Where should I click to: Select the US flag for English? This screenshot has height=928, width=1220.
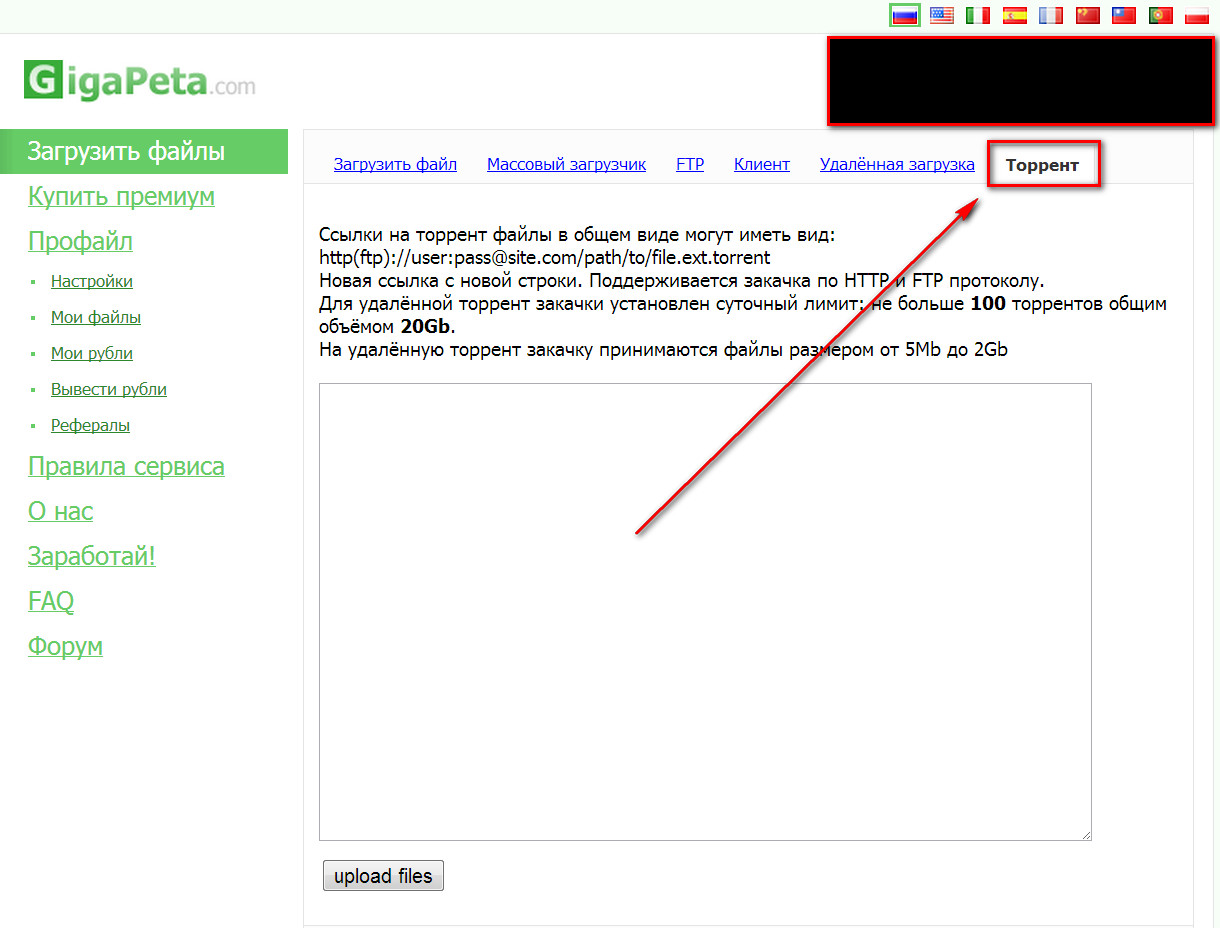click(x=941, y=15)
